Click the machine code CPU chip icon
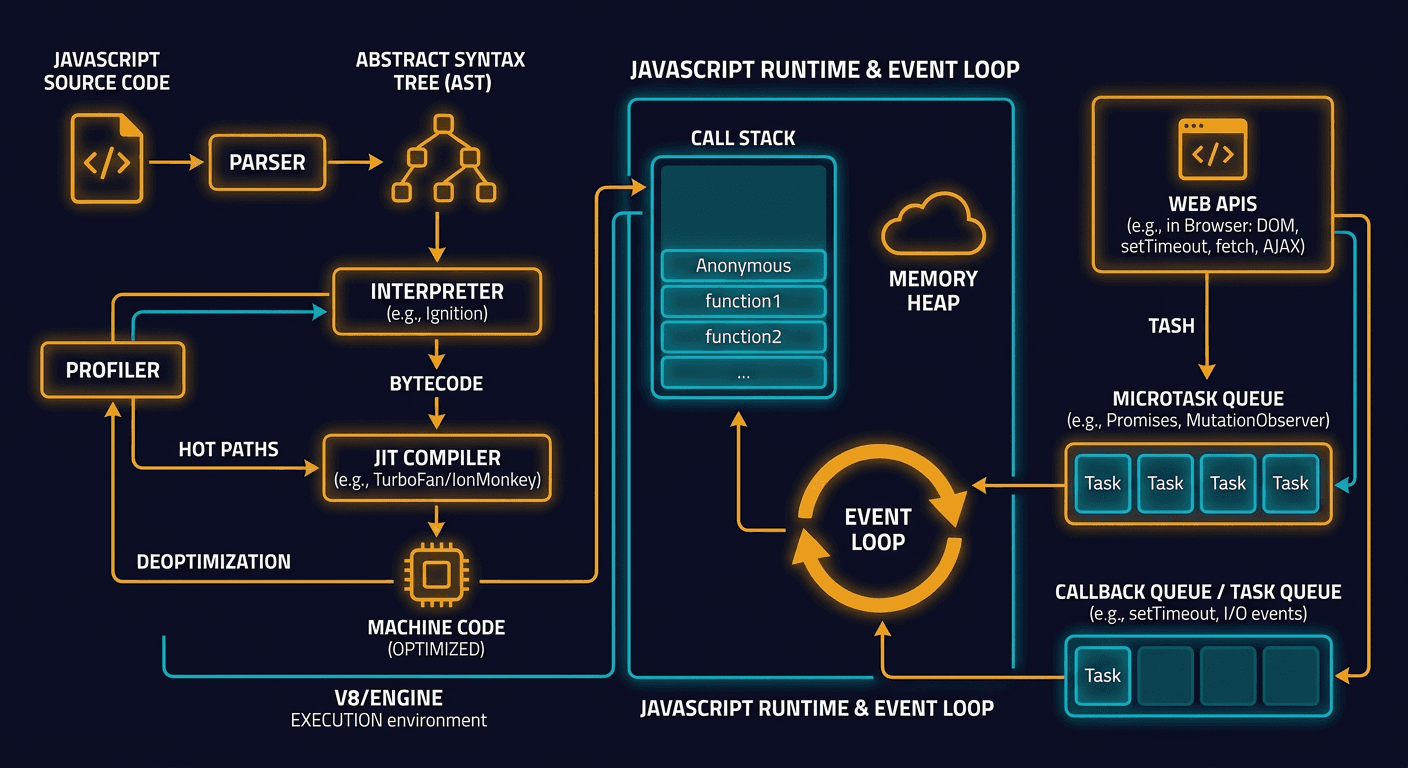 pyautogui.click(x=437, y=575)
